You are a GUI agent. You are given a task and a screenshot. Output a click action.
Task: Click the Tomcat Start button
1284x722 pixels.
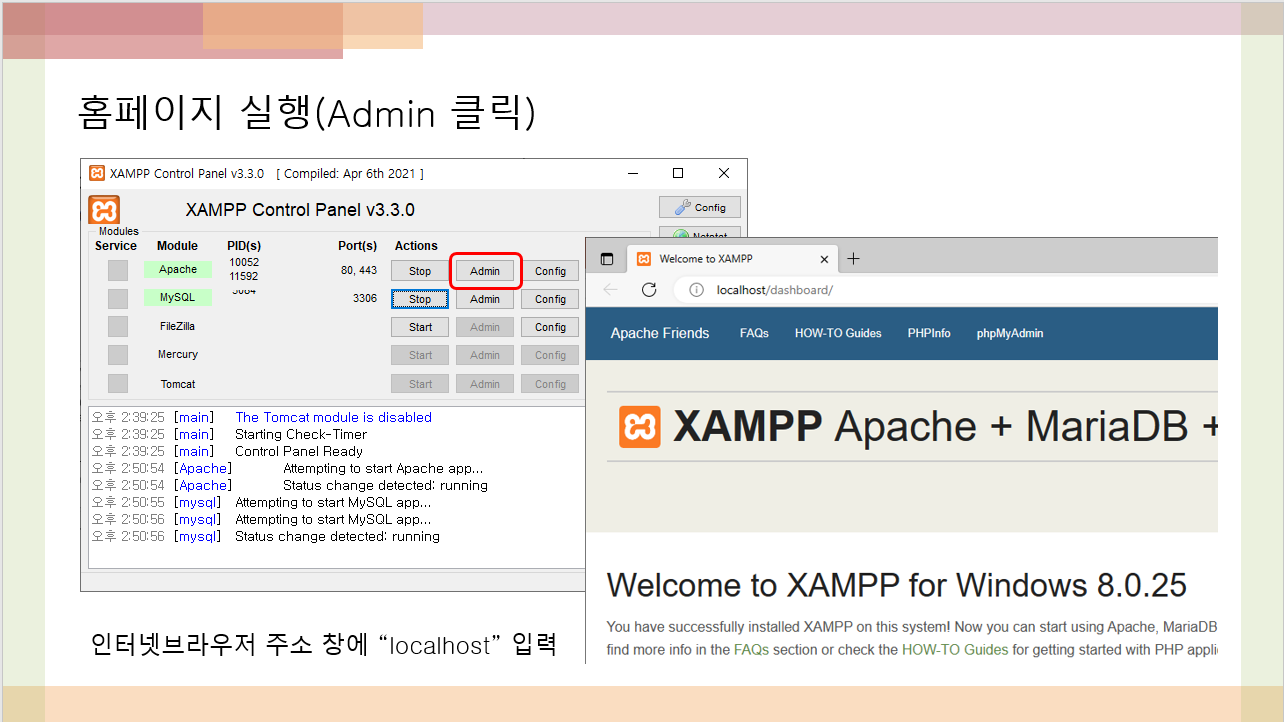420,384
